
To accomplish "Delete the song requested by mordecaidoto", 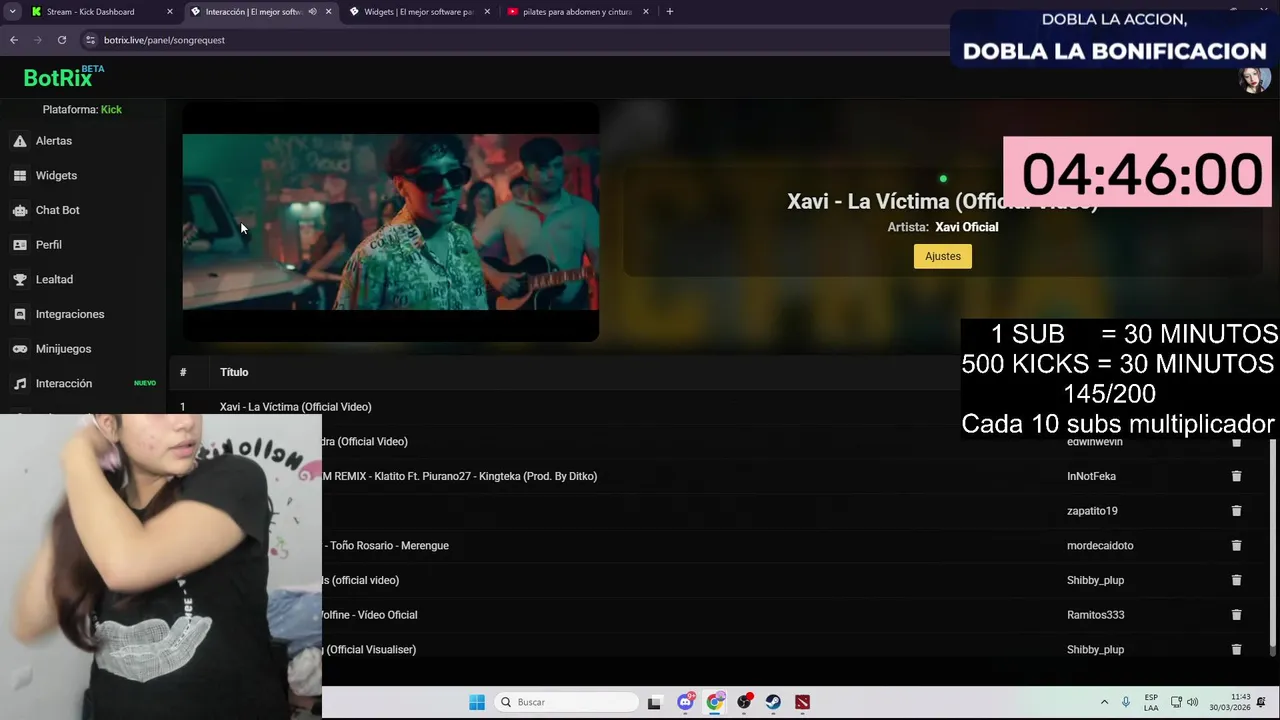I will point(1236,546).
